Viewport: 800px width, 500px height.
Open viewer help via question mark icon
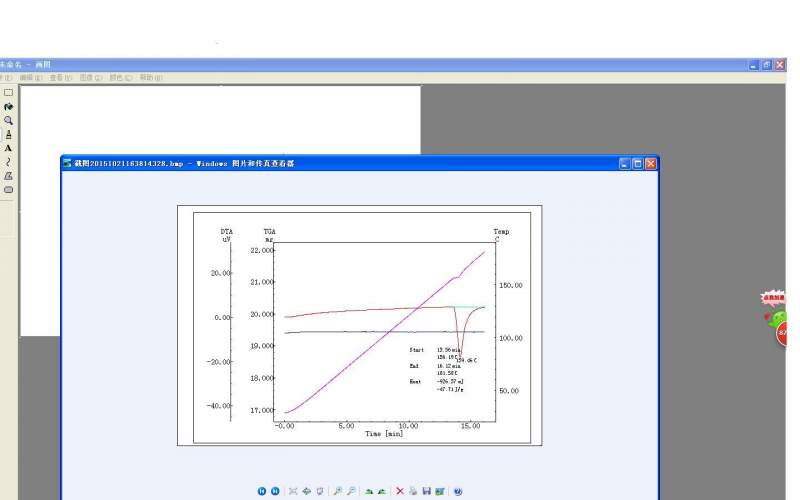[458, 491]
